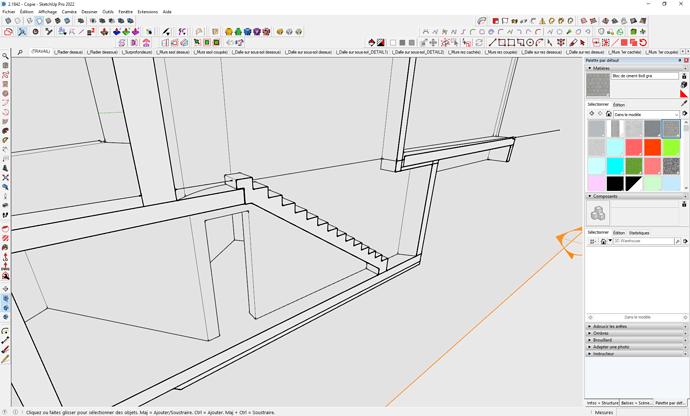Open the component view options dropdown
690x416 pixels.
pos(593,241)
